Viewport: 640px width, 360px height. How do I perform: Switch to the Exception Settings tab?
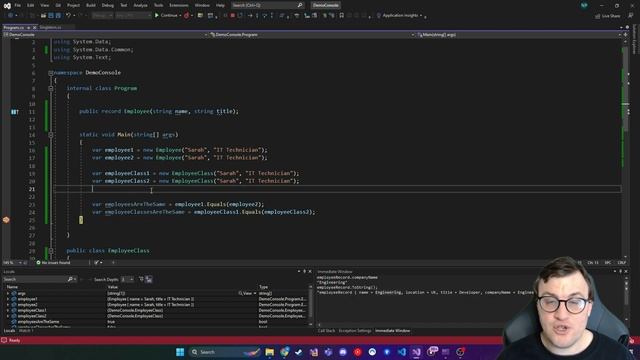(x=355, y=331)
